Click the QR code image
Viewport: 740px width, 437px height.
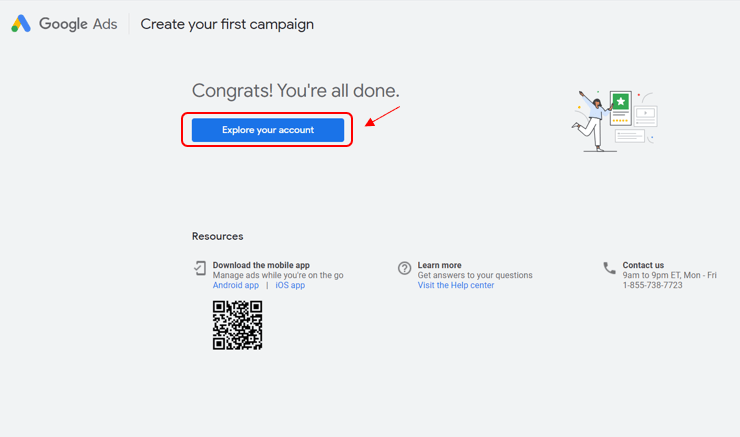[x=237, y=325]
